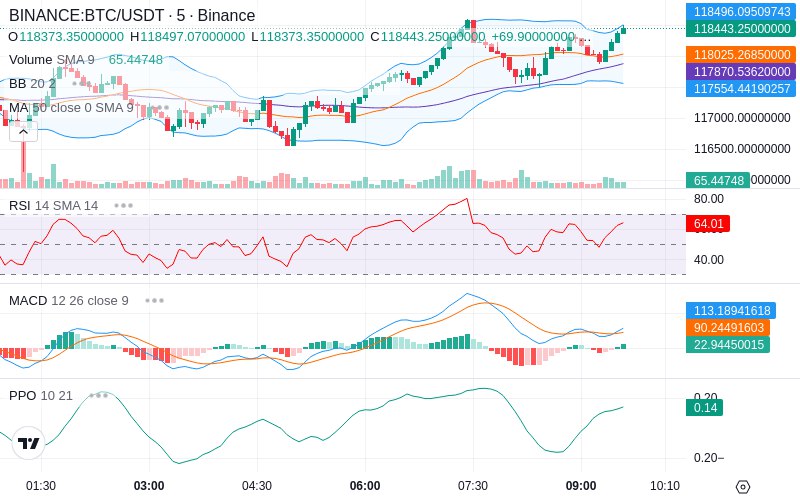Click orange price label 118025.26850000

(741, 55)
